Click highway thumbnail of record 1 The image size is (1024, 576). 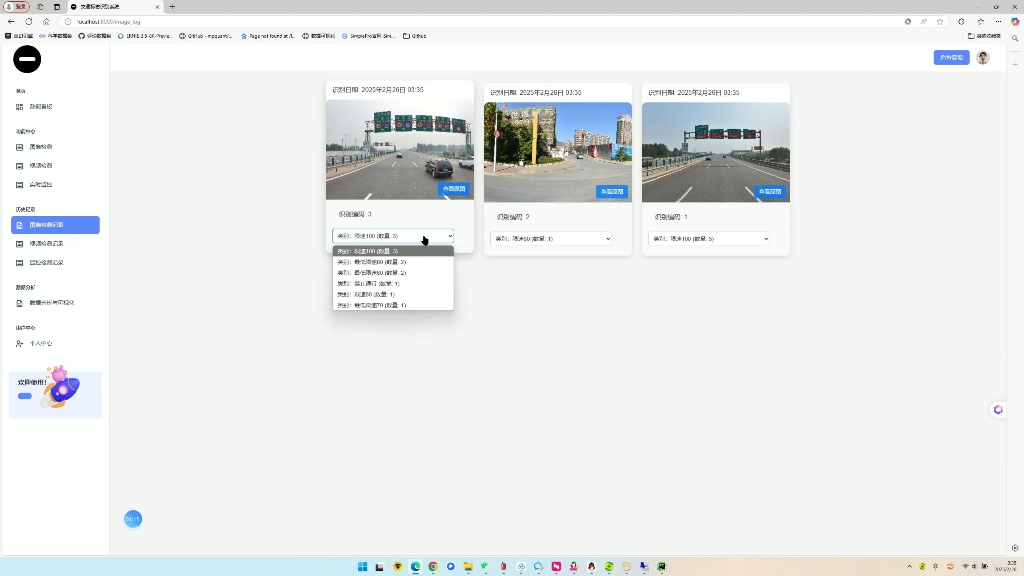coord(716,152)
